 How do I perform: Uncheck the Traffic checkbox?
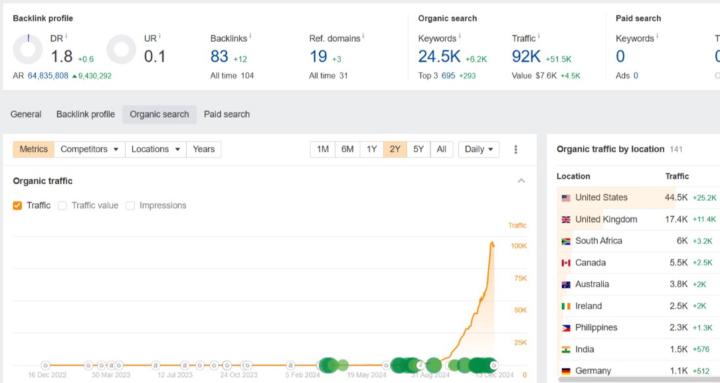click(x=17, y=205)
